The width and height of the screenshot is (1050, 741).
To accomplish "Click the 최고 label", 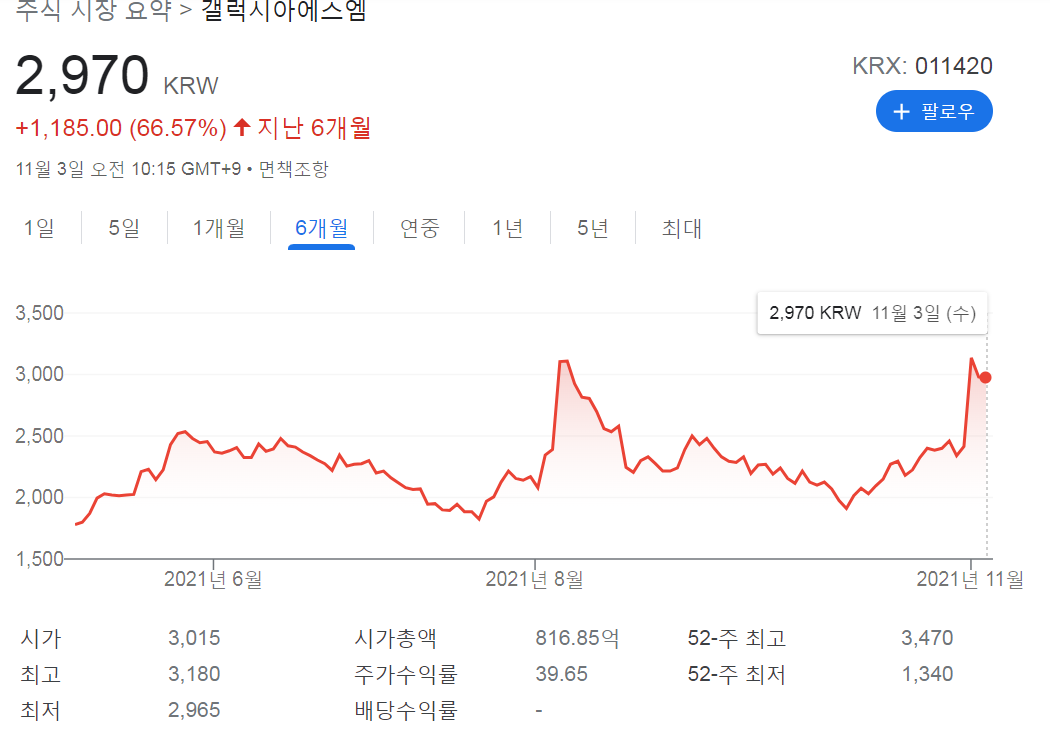I will click(40, 674).
